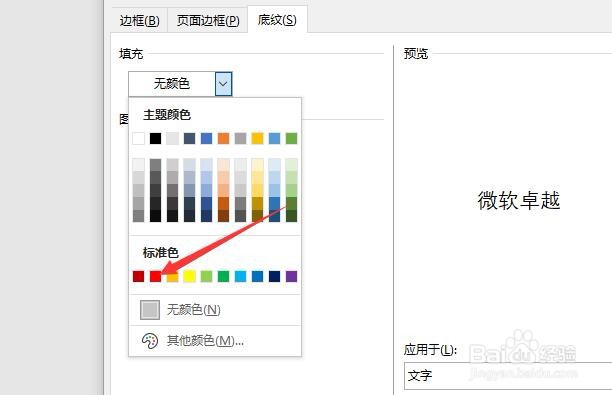Image resolution: width=612 pixels, height=395 pixels.
Task: Click the 无颜色(N) gray square icon
Action: [x=150, y=310]
